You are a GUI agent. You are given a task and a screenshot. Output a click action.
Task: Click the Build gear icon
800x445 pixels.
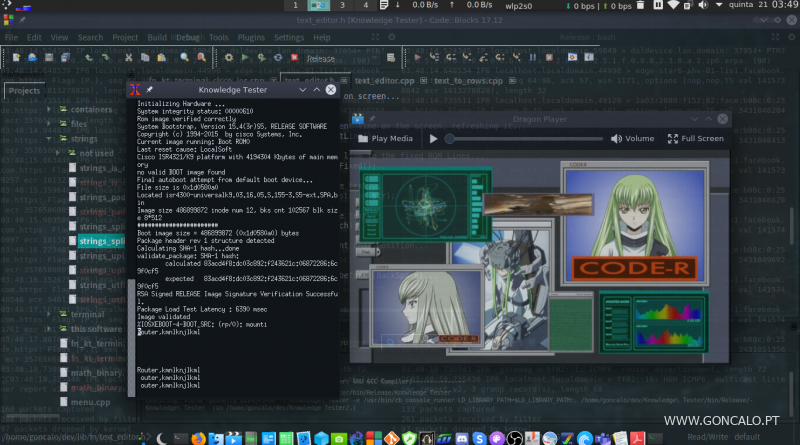[x=229, y=58]
